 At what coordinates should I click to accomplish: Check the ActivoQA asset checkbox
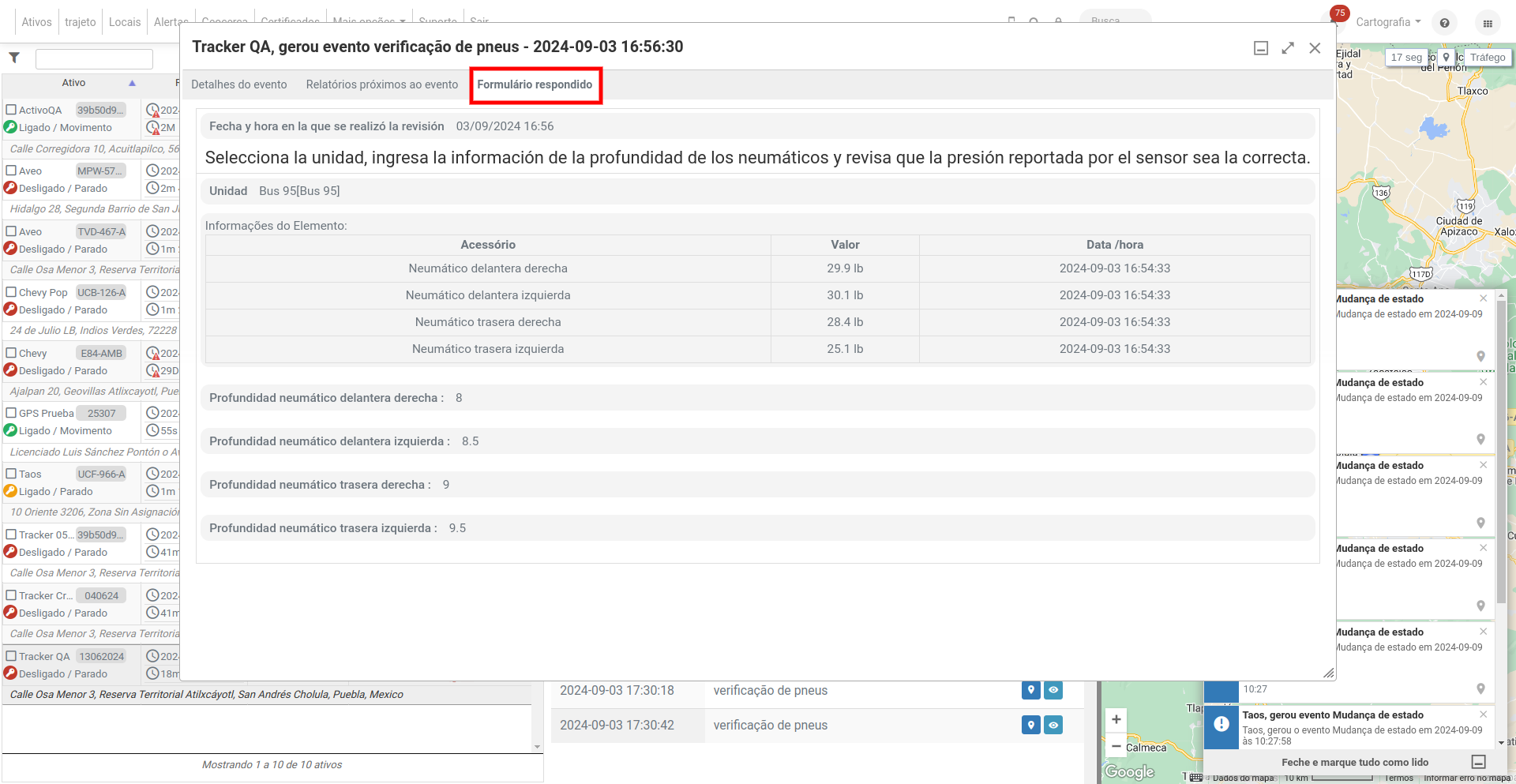[x=11, y=110]
